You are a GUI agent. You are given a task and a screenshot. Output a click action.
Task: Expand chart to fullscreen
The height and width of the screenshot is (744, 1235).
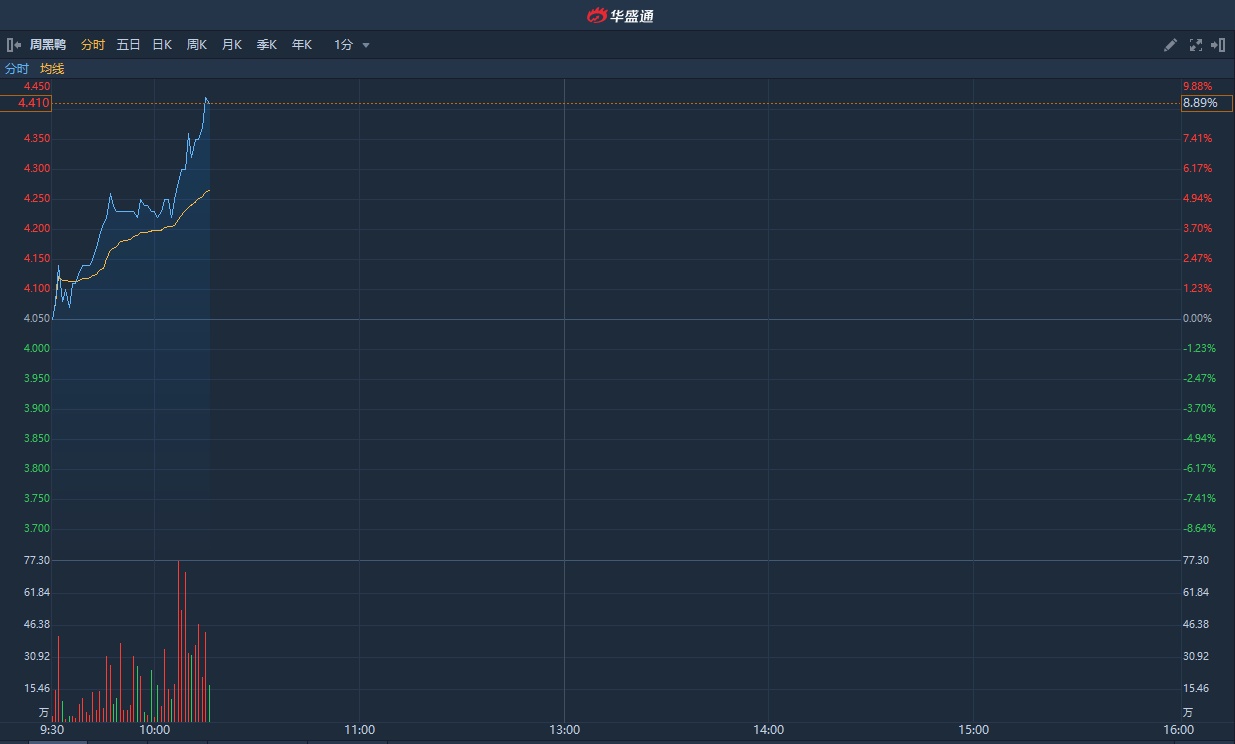point(1195,45)
